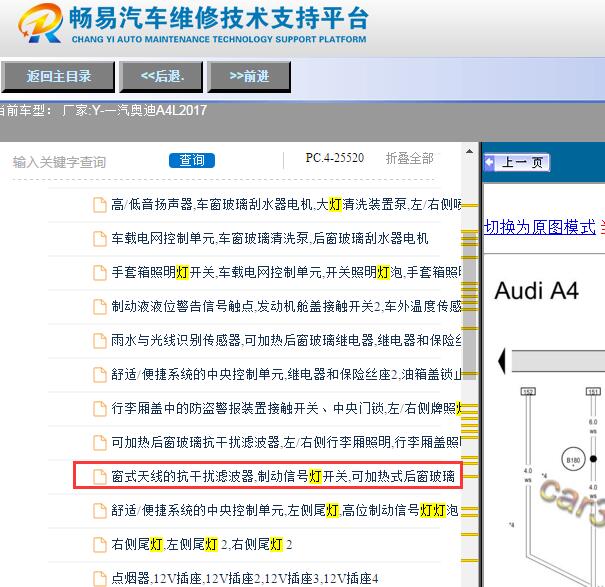605x587 pixels.
Task: Open 窗式天线的抗干扰滤波器,制动信号灯开关 entry
Action: (283, 476)
